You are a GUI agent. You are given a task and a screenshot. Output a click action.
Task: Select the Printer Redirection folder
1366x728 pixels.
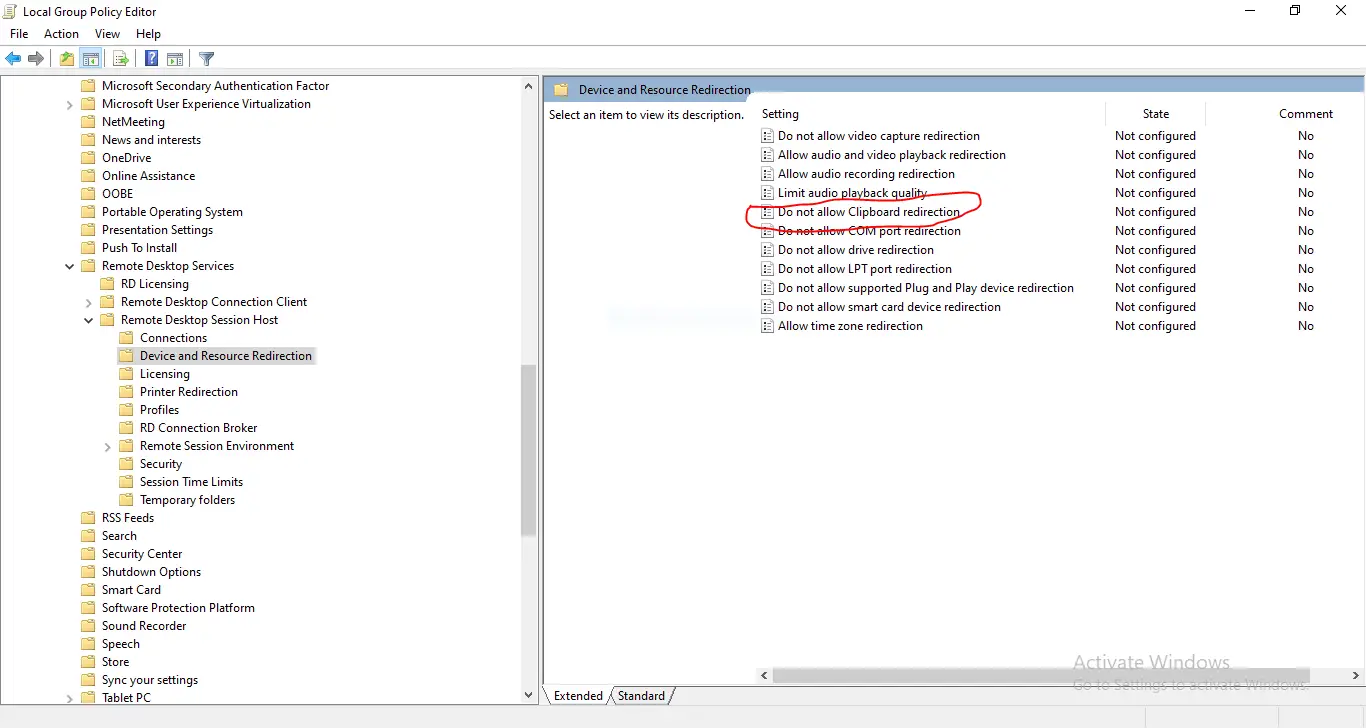[x=188, y=391]
